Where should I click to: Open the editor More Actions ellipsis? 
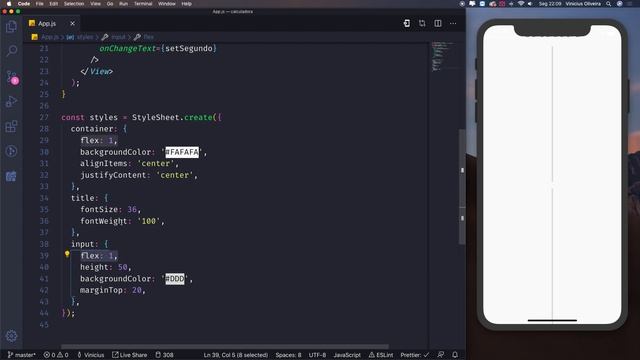click(453, 23)
